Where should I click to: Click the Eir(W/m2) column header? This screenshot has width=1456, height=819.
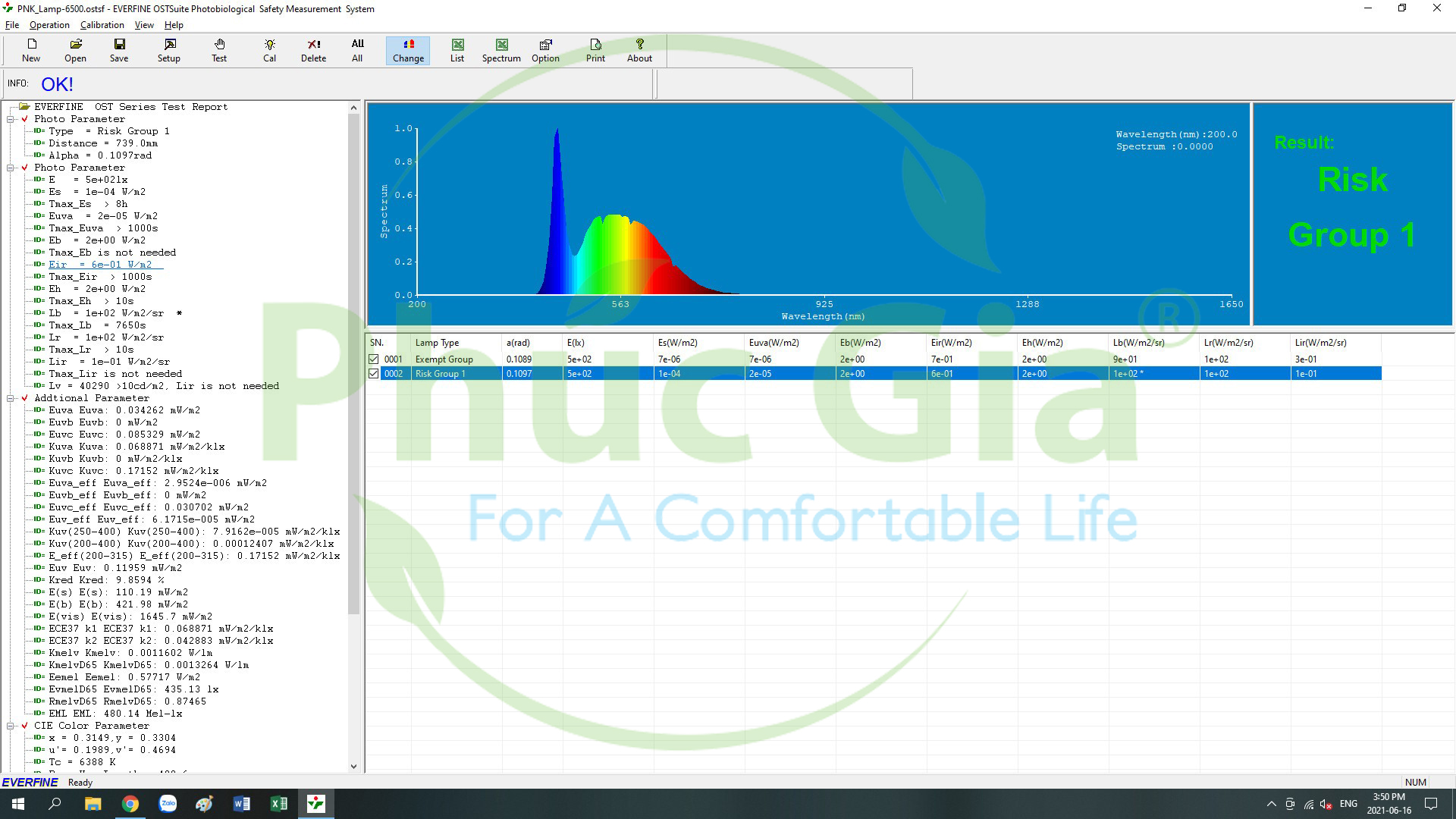coord(971,343)
